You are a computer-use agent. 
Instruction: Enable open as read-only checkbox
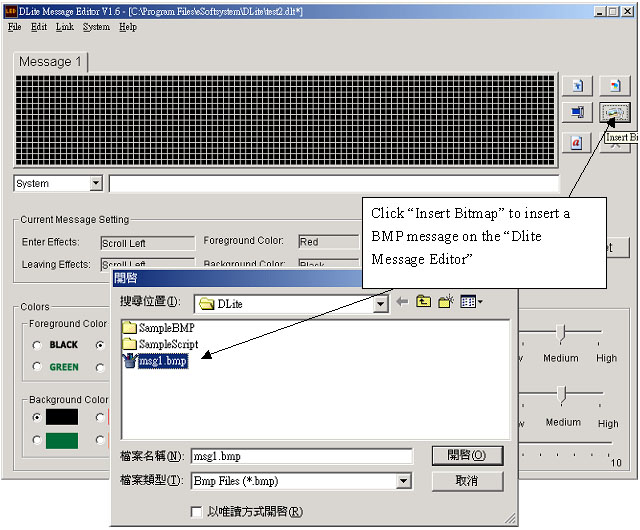point(196,512)
